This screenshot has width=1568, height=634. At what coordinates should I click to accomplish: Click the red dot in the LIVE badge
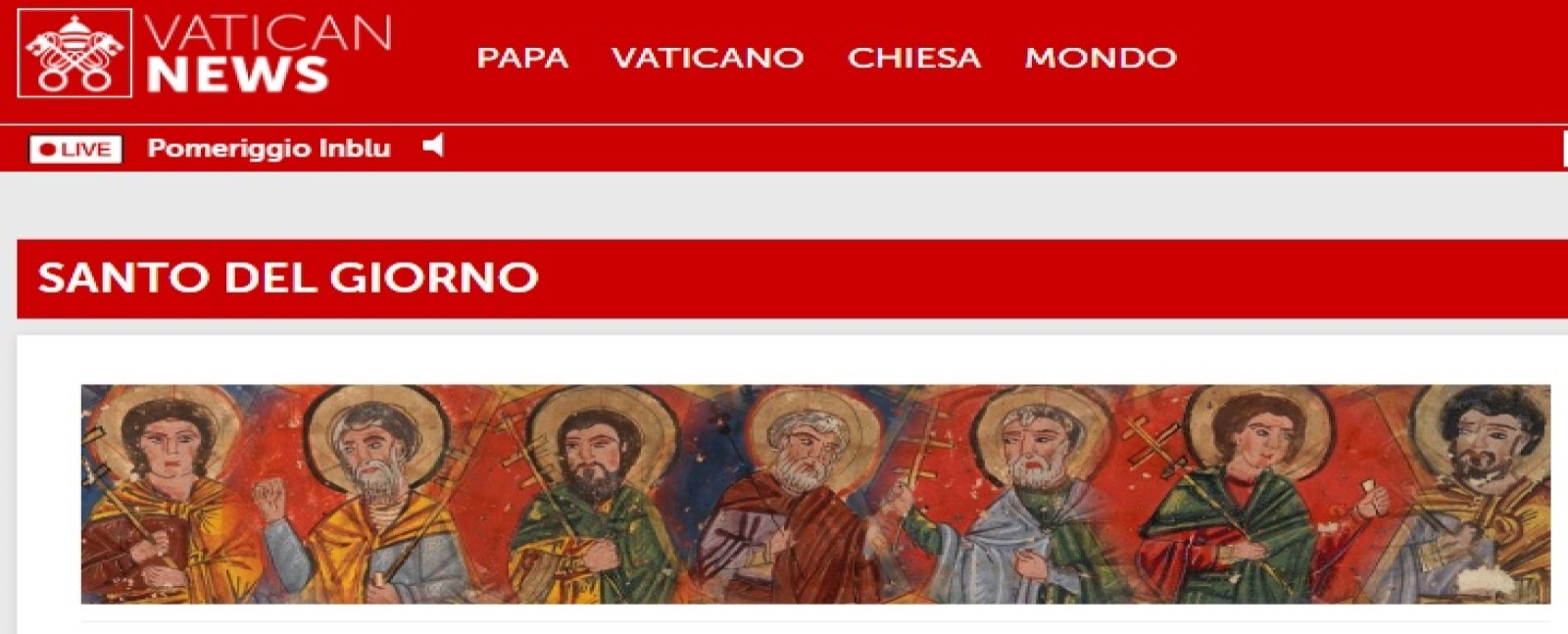tap(47, 150)
